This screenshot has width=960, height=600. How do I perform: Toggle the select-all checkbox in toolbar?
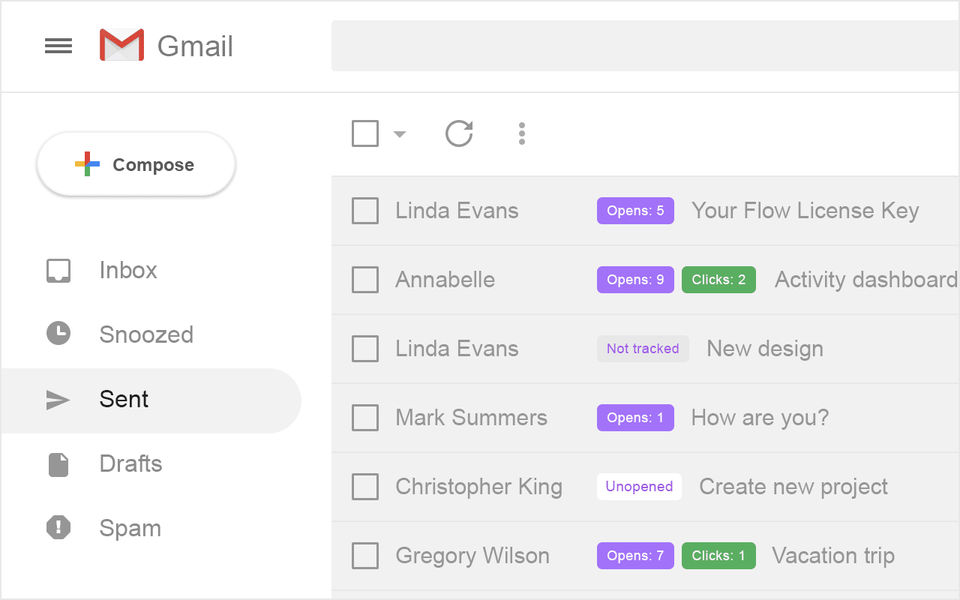(x=365, y=133)
